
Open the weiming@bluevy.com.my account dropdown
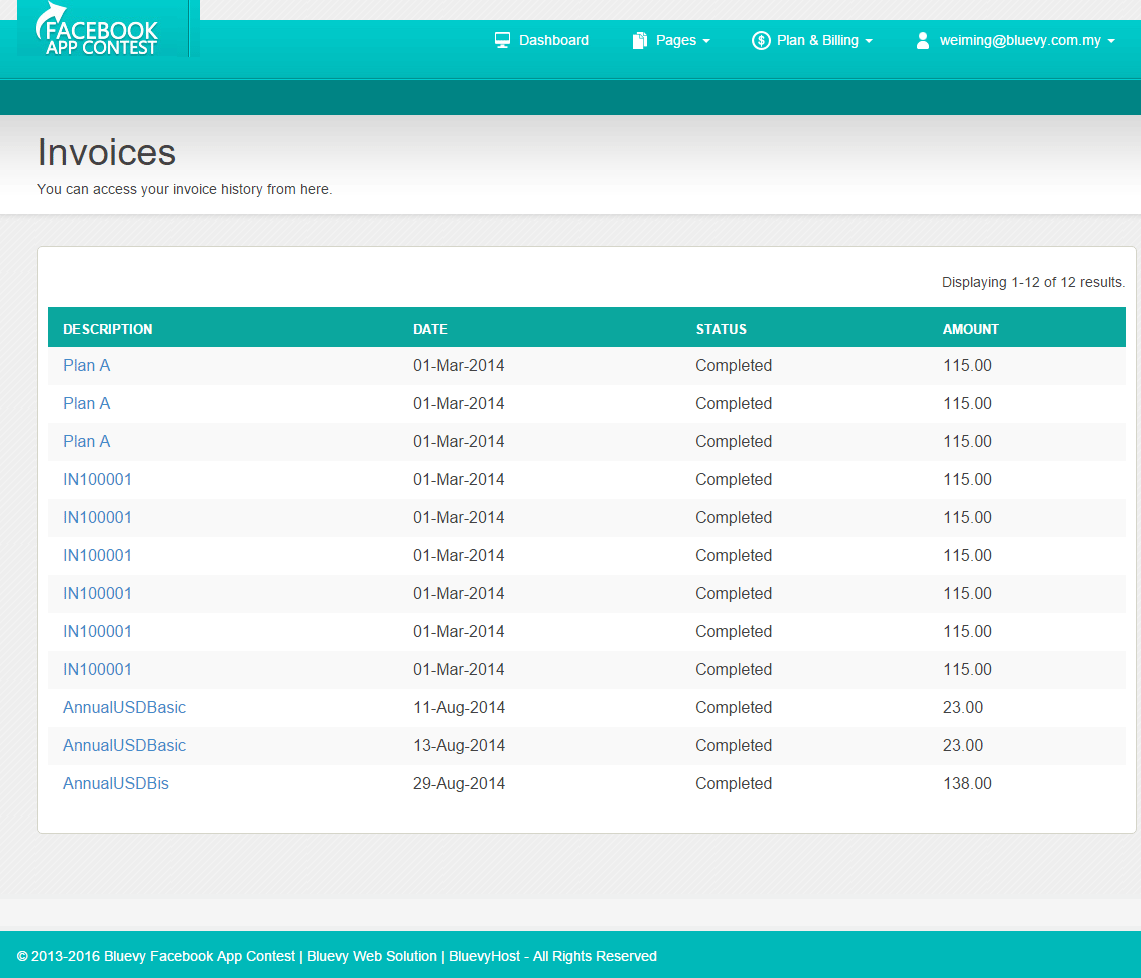[x=1015, y=40]
